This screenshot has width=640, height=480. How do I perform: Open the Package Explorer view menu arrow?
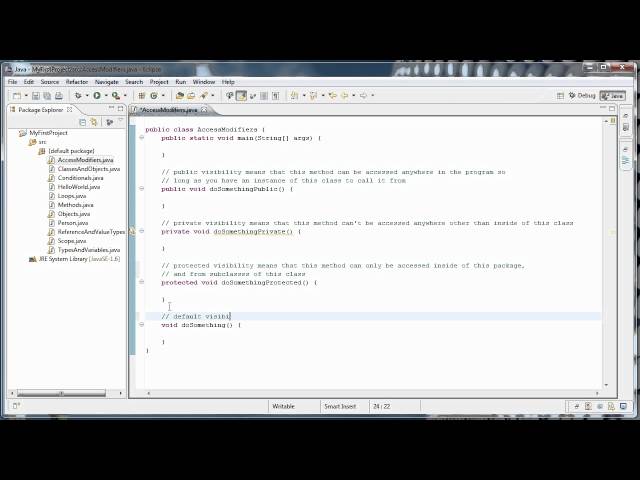(x=120, y=121)
